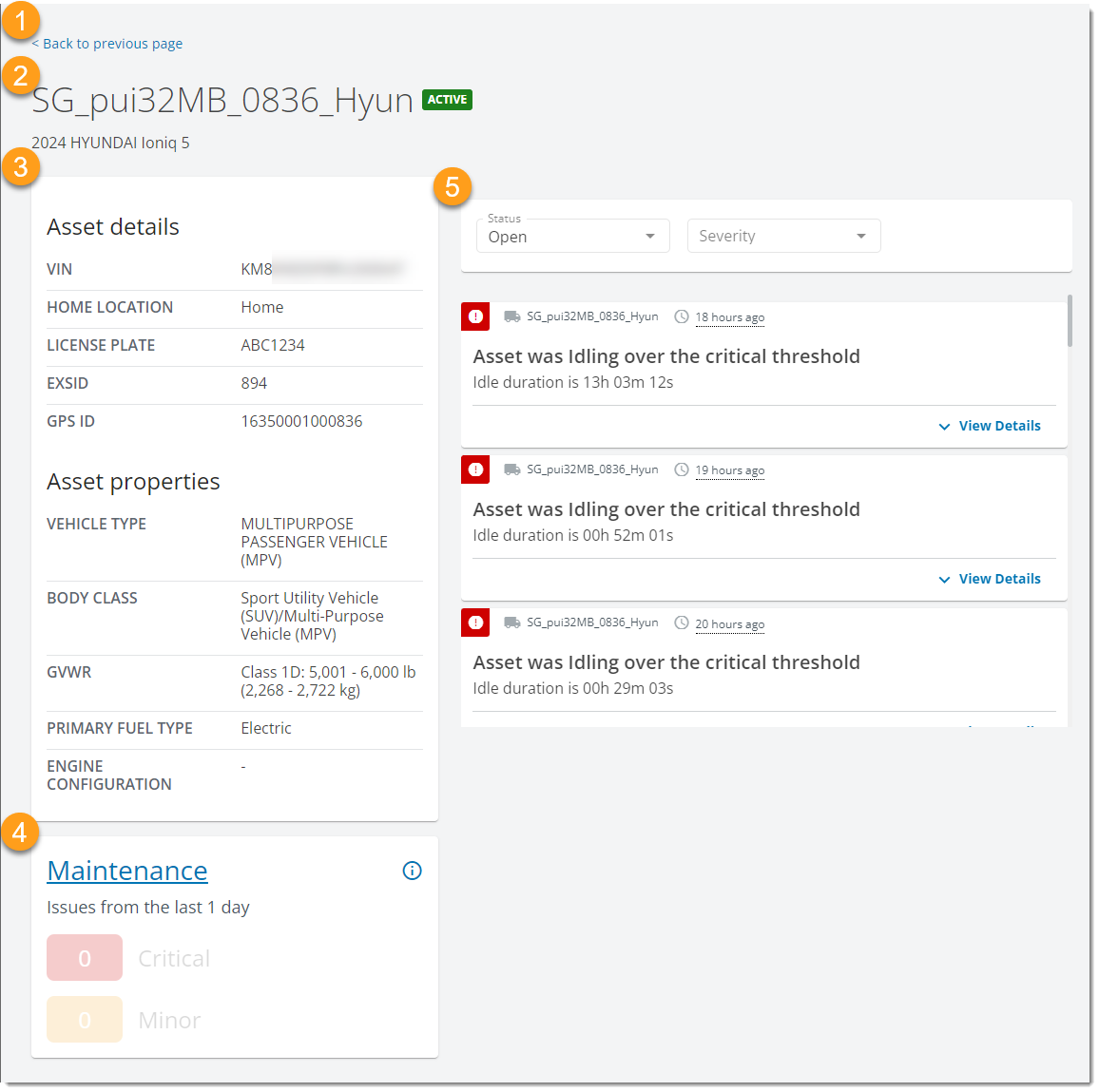The width and height of the screenshot is (1099, 1092).
Task: Click the vehicle icon in the second alert card
Action: pyautogui.click(x=511, y=469)
